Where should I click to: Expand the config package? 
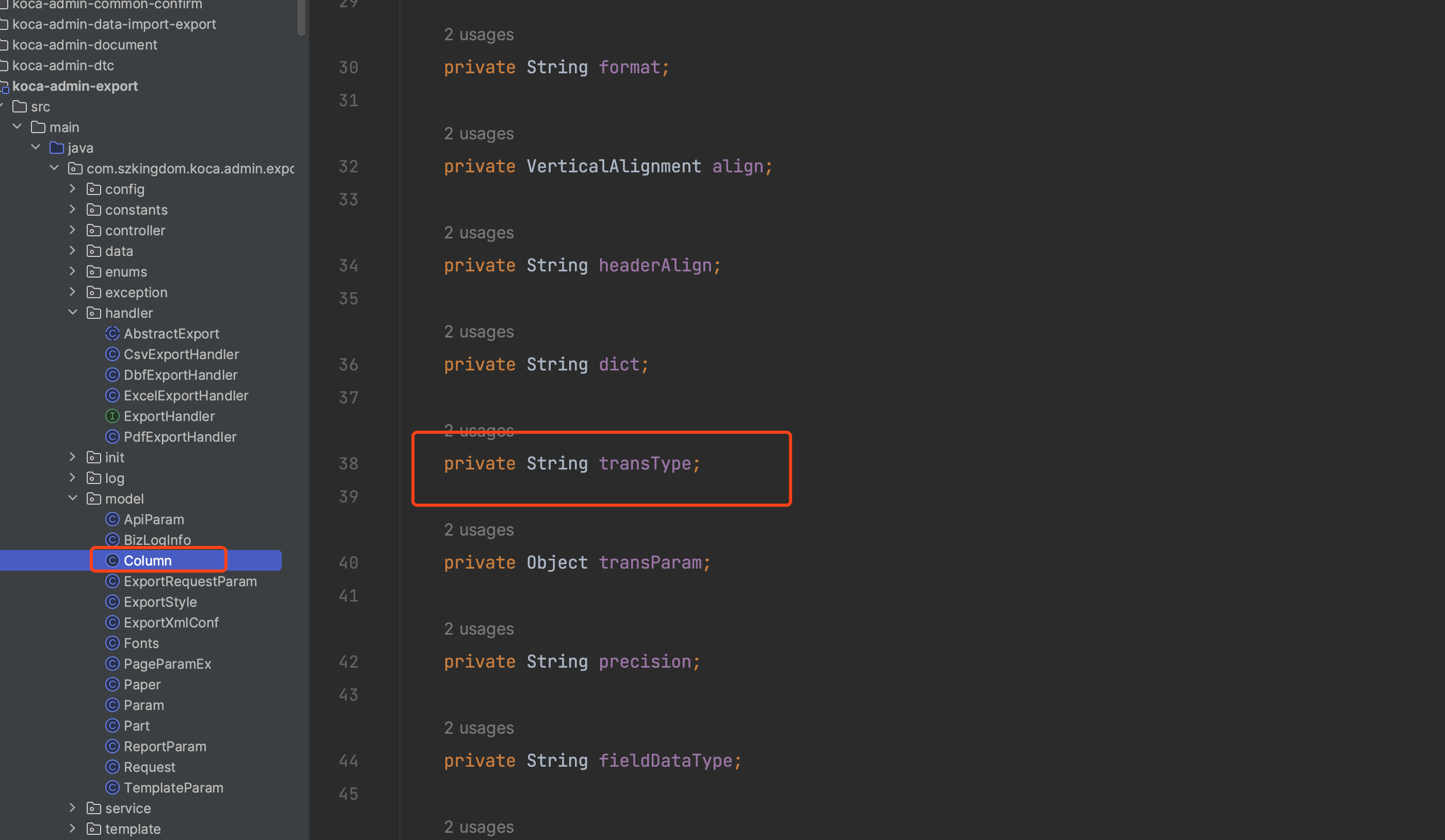[73, 189]
